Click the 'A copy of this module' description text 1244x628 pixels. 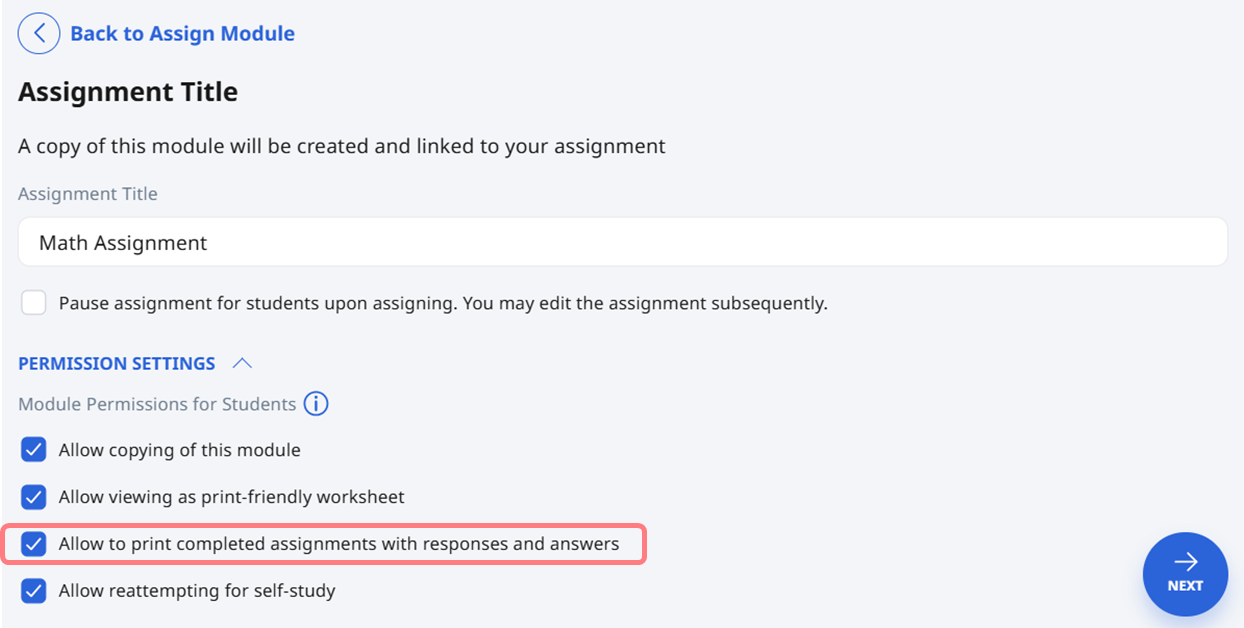pyautogui.click(x=342, y=146)
